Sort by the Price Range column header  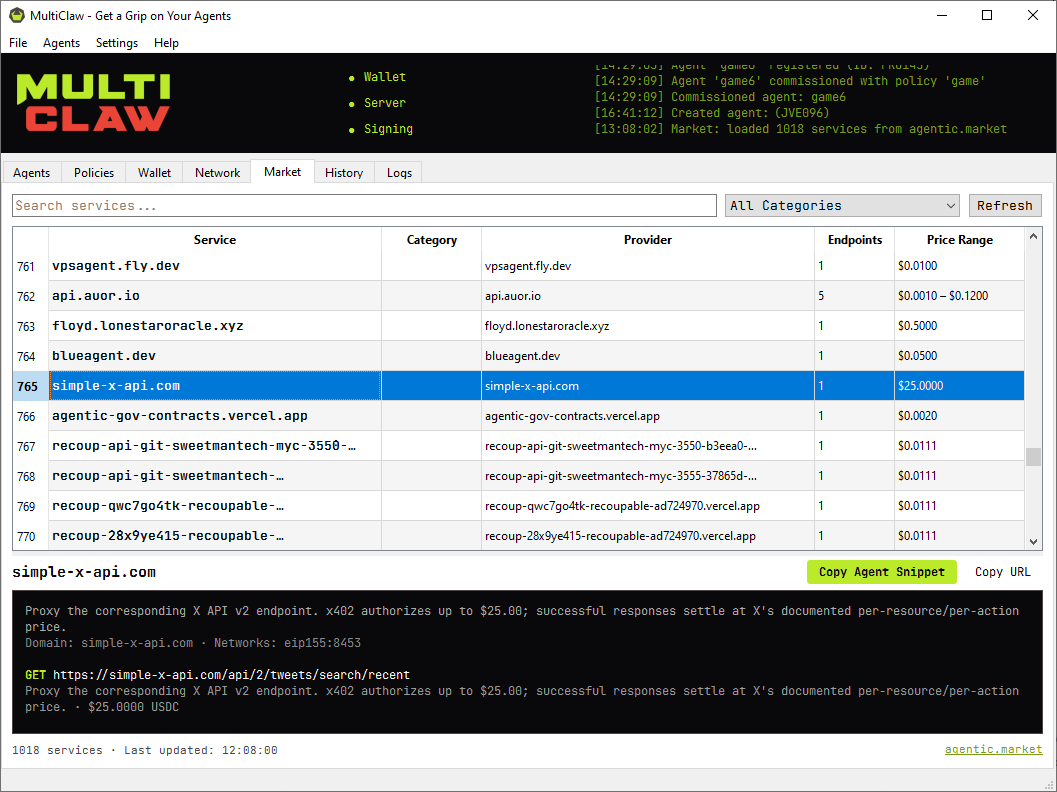pos(959,239)
